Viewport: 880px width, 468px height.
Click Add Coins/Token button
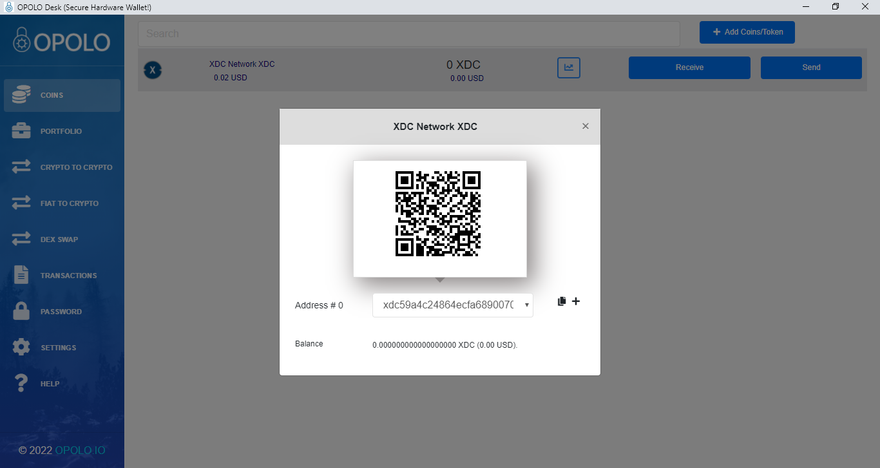pyautogui.click(x=746, y=32)
